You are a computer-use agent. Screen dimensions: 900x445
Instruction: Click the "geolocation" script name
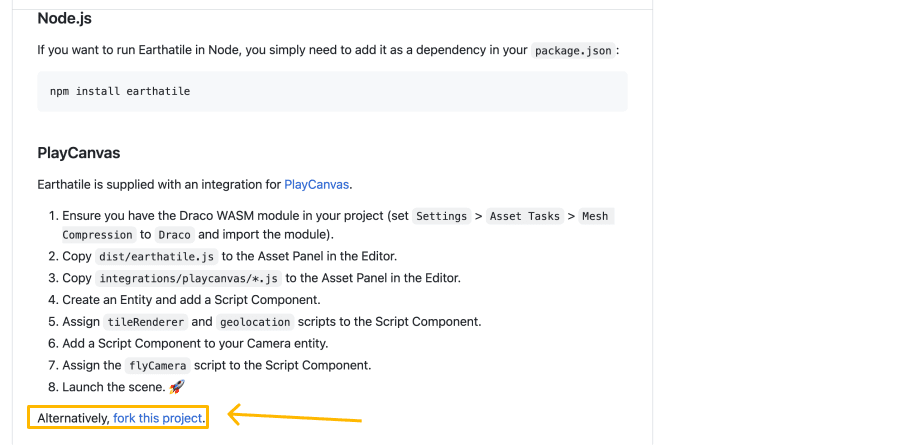point(255,322)
